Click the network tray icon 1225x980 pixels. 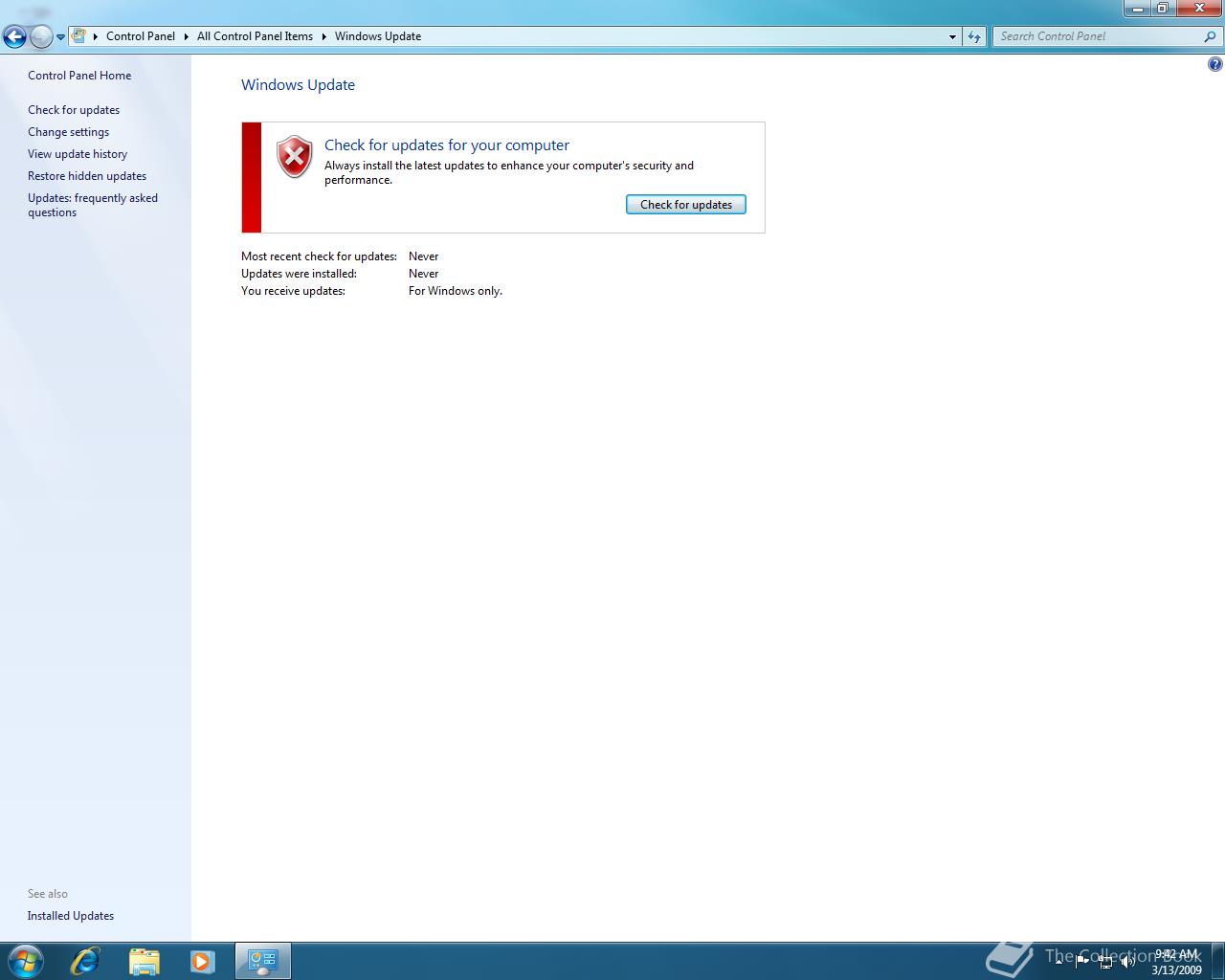pyautogui.click(x=1105, y=962)
